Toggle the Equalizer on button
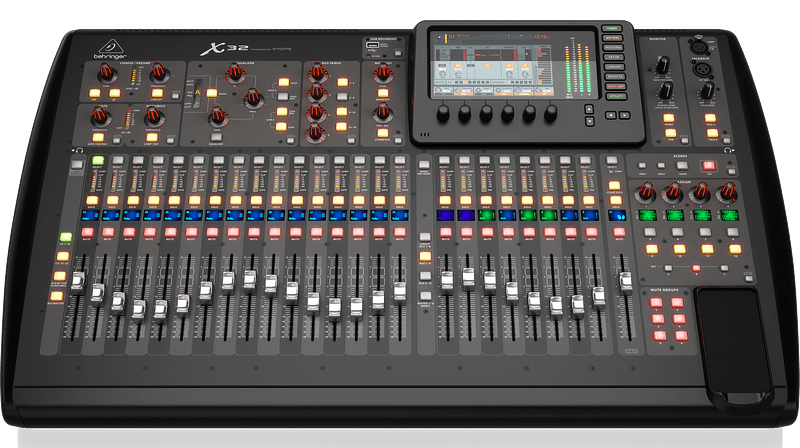This screenshot has width=800, height=448. pos(215,138)
